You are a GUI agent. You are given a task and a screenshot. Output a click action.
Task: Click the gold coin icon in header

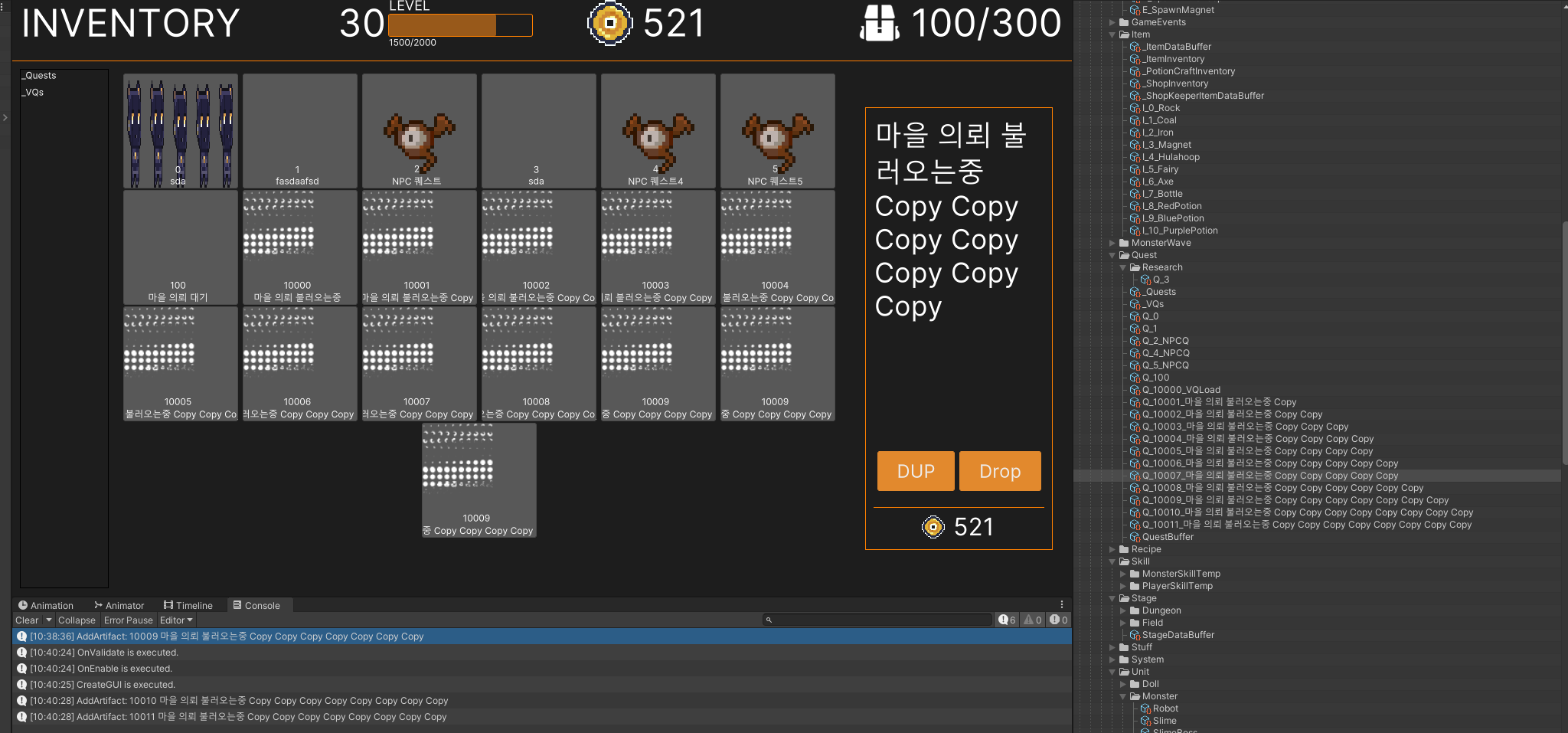[609, 23]
